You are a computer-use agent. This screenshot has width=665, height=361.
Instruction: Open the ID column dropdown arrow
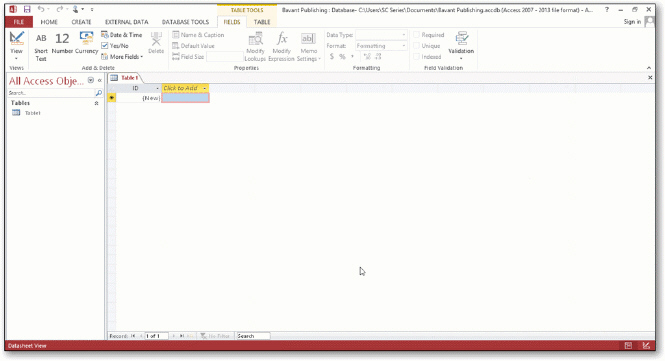pos(158,88)
